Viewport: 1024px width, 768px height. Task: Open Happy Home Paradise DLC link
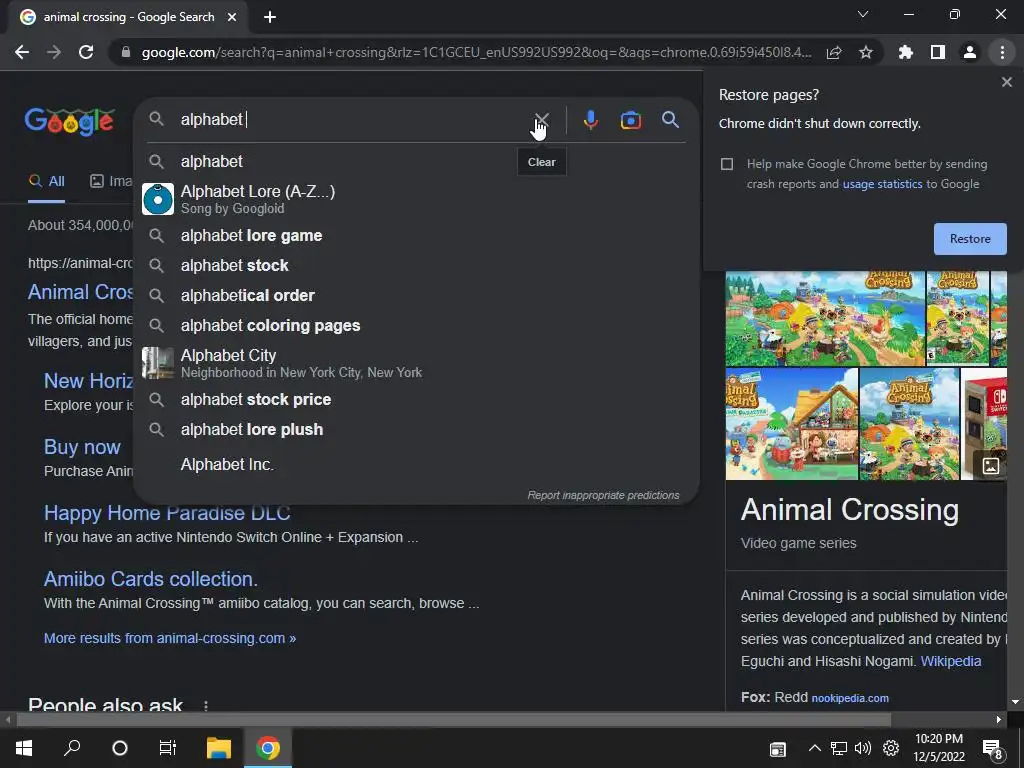(x=167, y=513)
